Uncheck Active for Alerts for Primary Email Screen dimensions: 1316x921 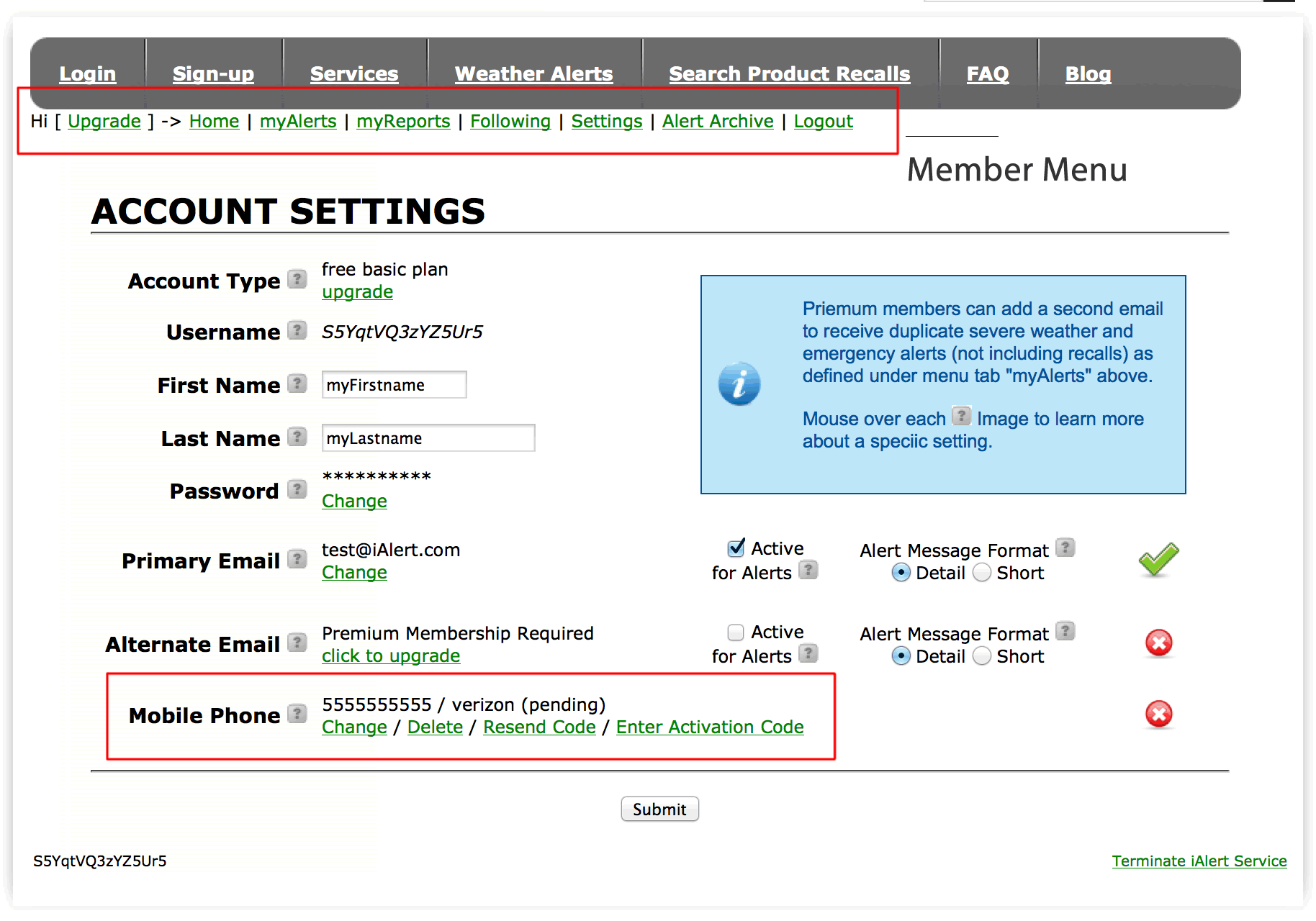[735, 548]
